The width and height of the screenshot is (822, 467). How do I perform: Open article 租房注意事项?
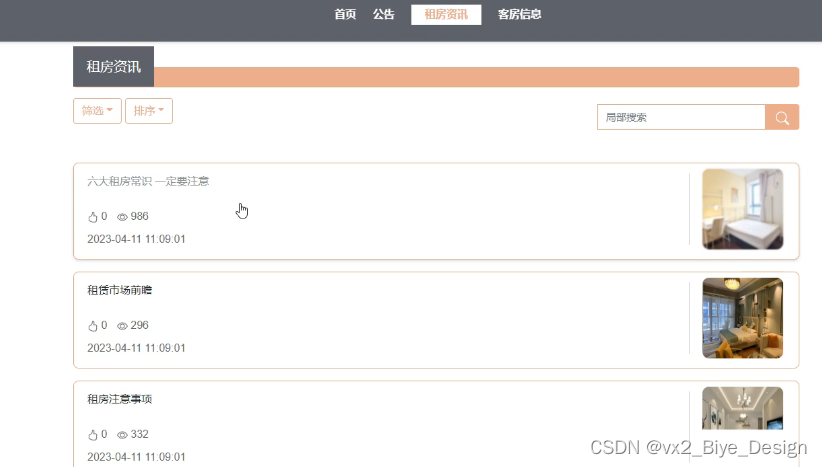[x=120, y=399]
